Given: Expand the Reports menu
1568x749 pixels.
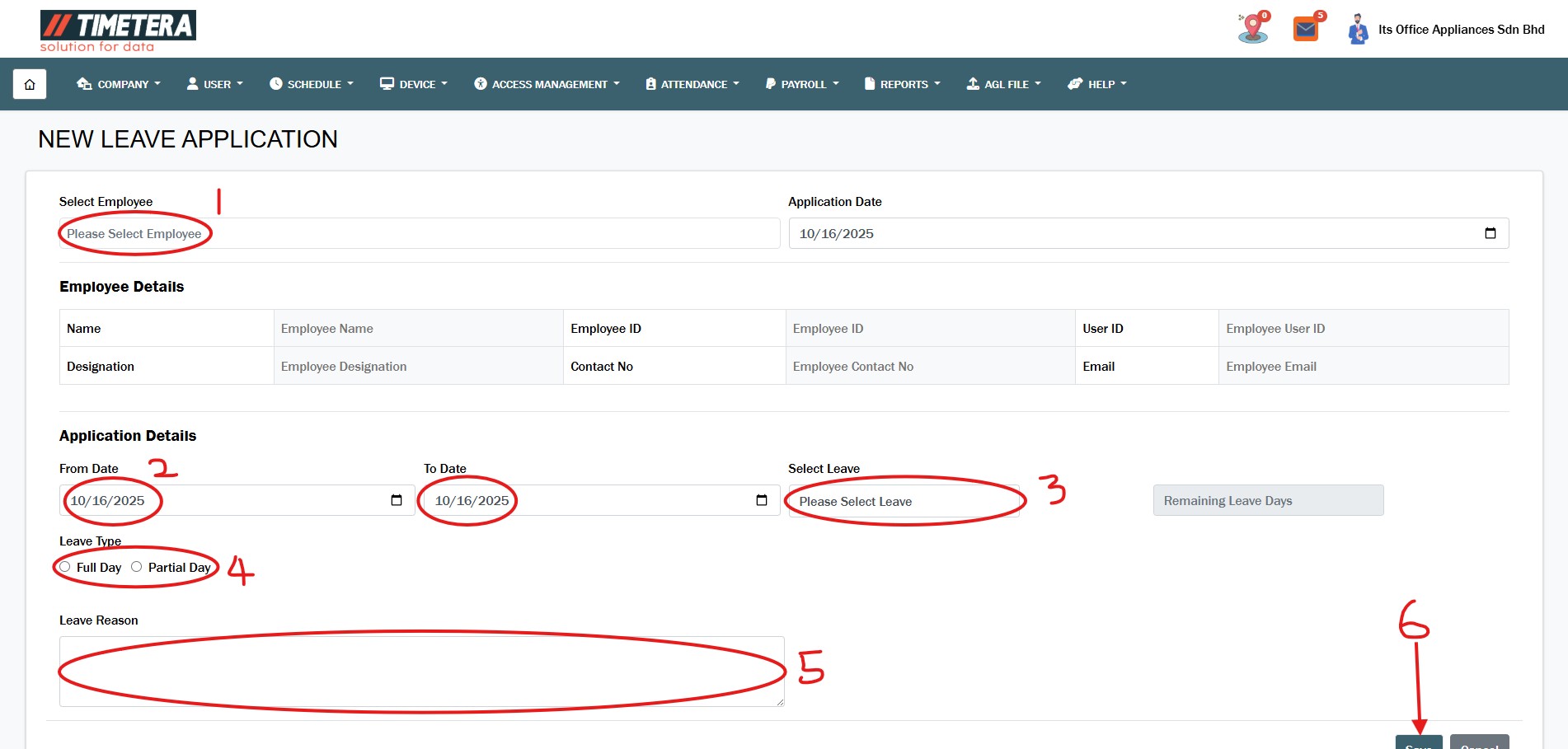Looking at the screenshot, I should click(902, 84).
